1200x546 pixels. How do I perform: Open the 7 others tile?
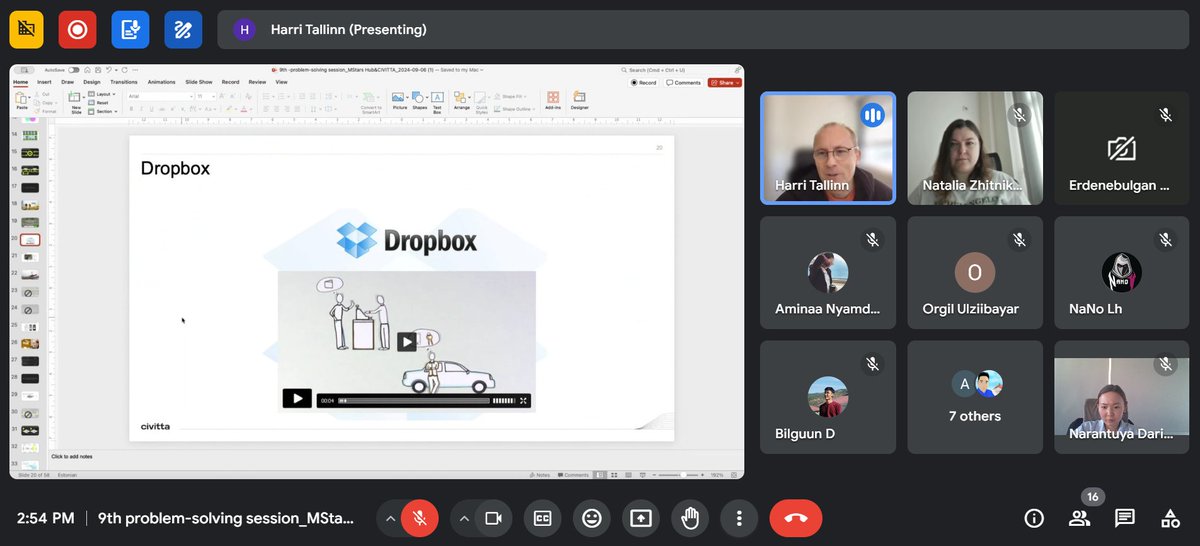[975, 398]
